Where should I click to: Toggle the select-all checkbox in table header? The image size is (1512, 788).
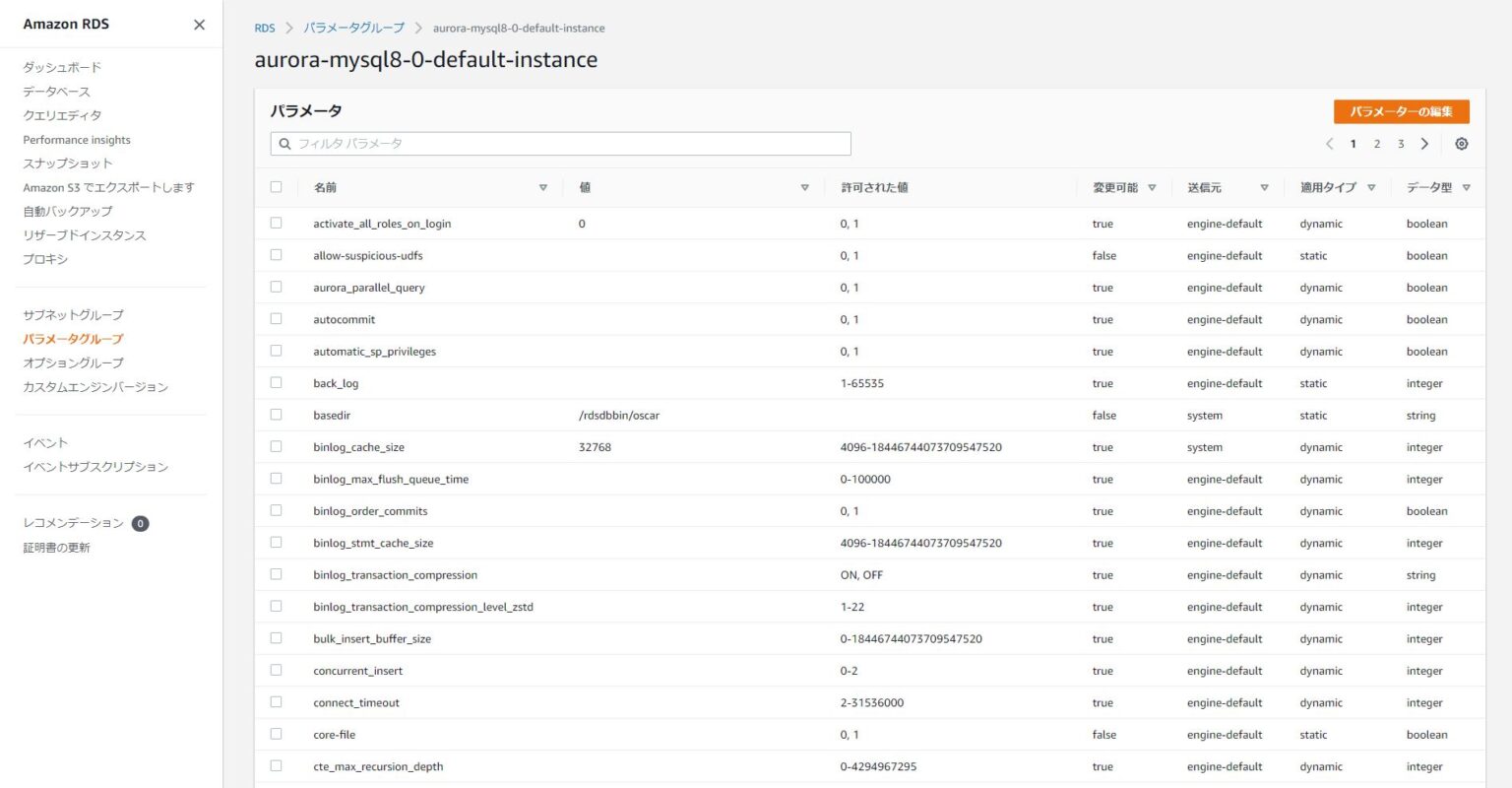[276, 187]
